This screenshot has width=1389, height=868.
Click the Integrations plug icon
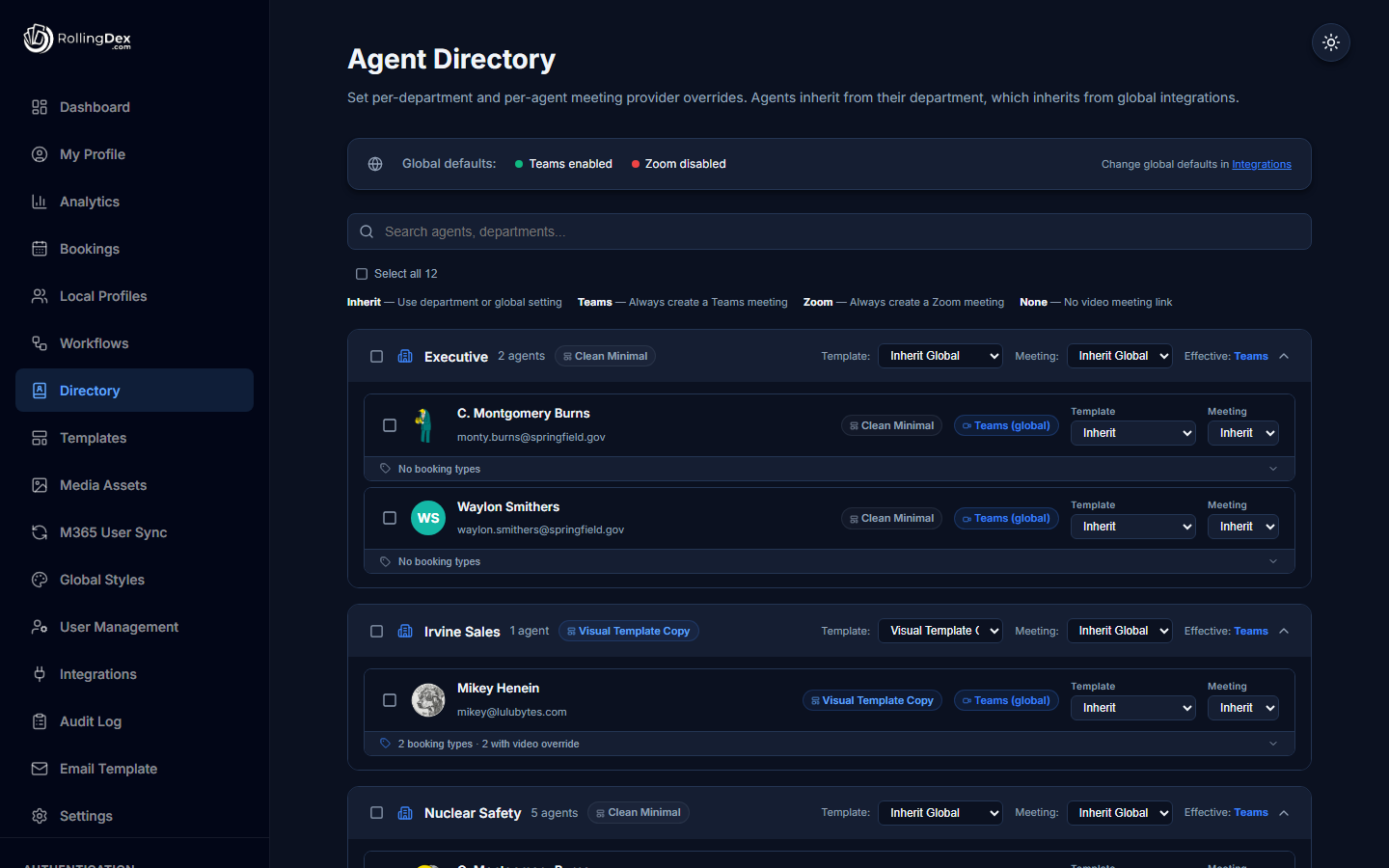tap(40, 674)
